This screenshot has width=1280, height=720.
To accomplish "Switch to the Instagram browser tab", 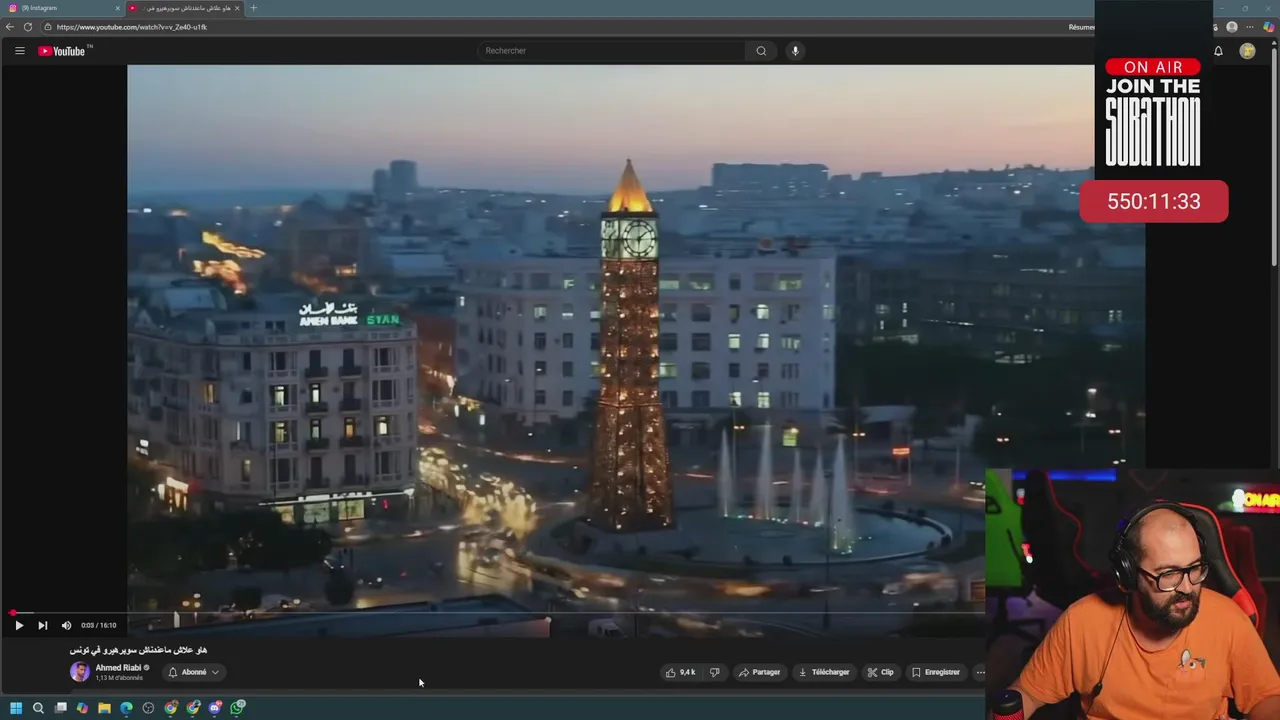I will click(62, 8).
